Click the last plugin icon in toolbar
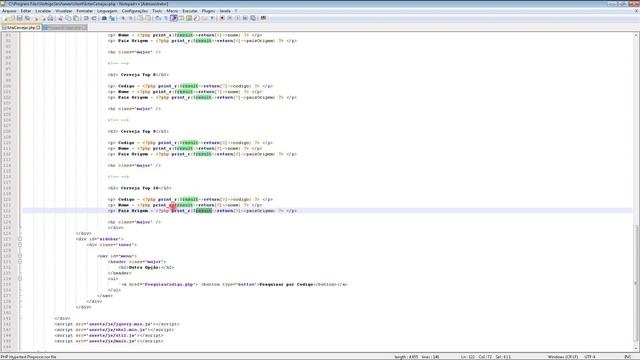 click(x=263, y=18)
